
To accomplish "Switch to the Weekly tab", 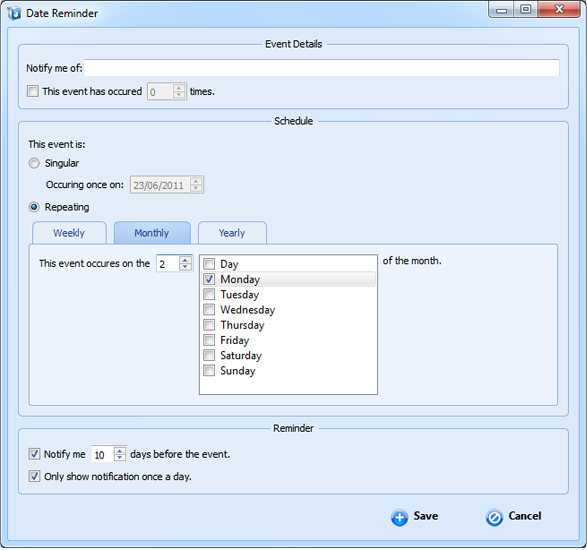I will 69,233.
